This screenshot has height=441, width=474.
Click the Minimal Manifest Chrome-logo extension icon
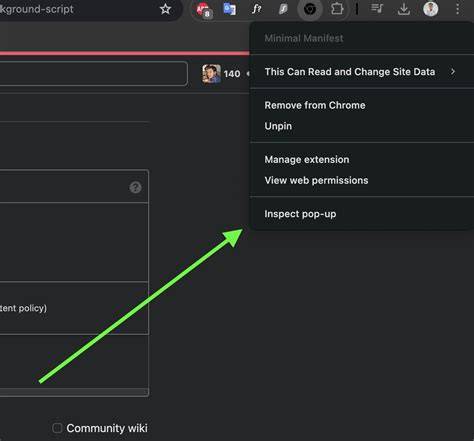point(310,9)
